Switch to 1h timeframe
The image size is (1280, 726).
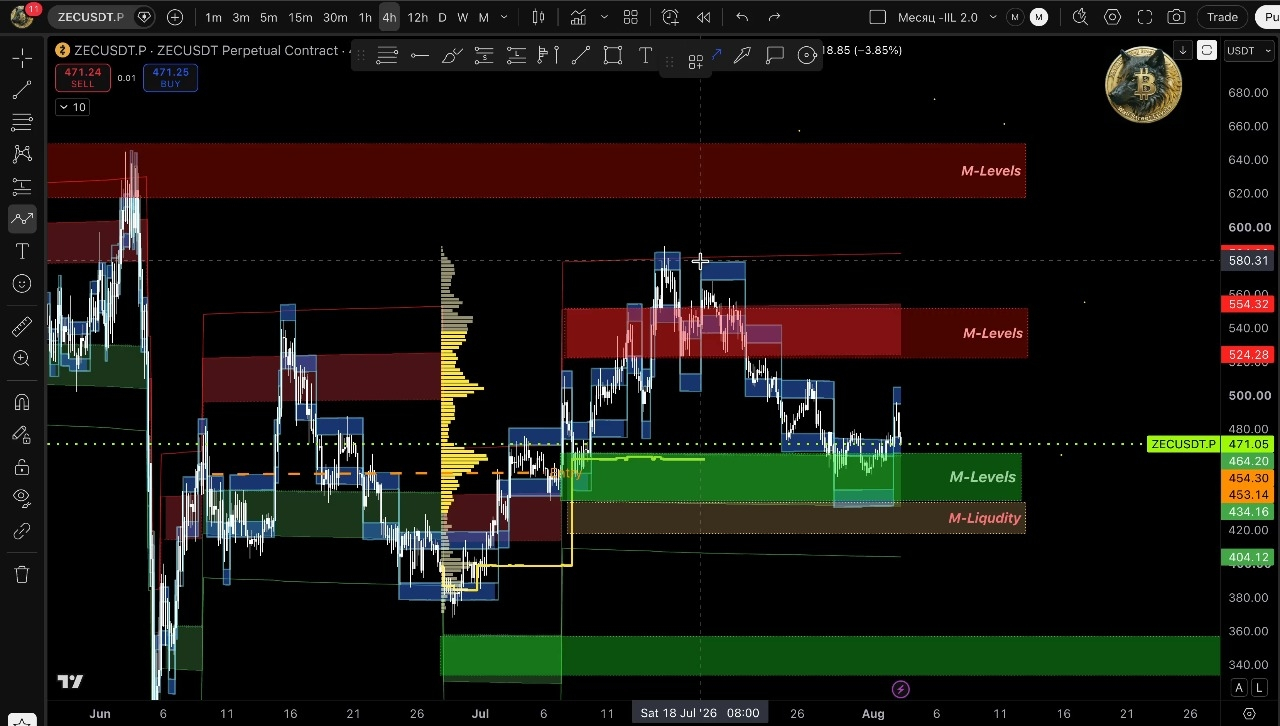tap(365, 17)
